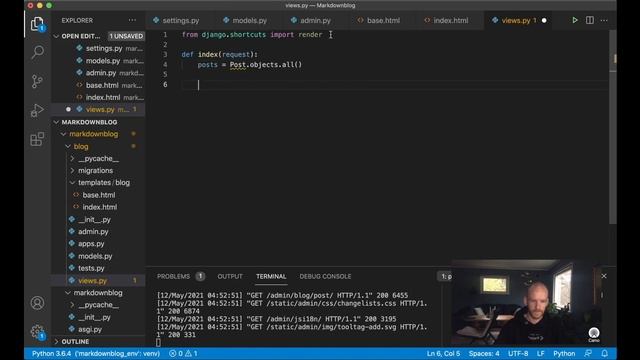This screenshot has width=640, height=360.
Task: Run the Python file with the play icon
Action: (x=575, y=20)
